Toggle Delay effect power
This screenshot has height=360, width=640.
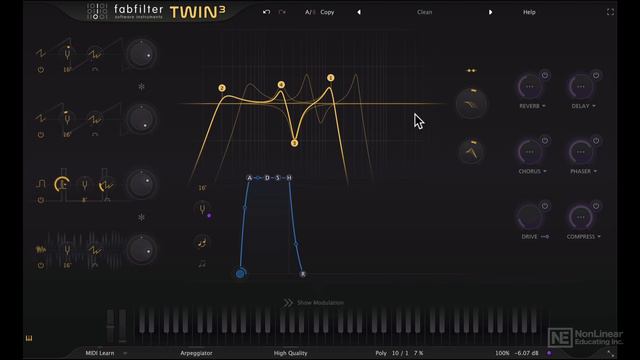tap(596, 76)
